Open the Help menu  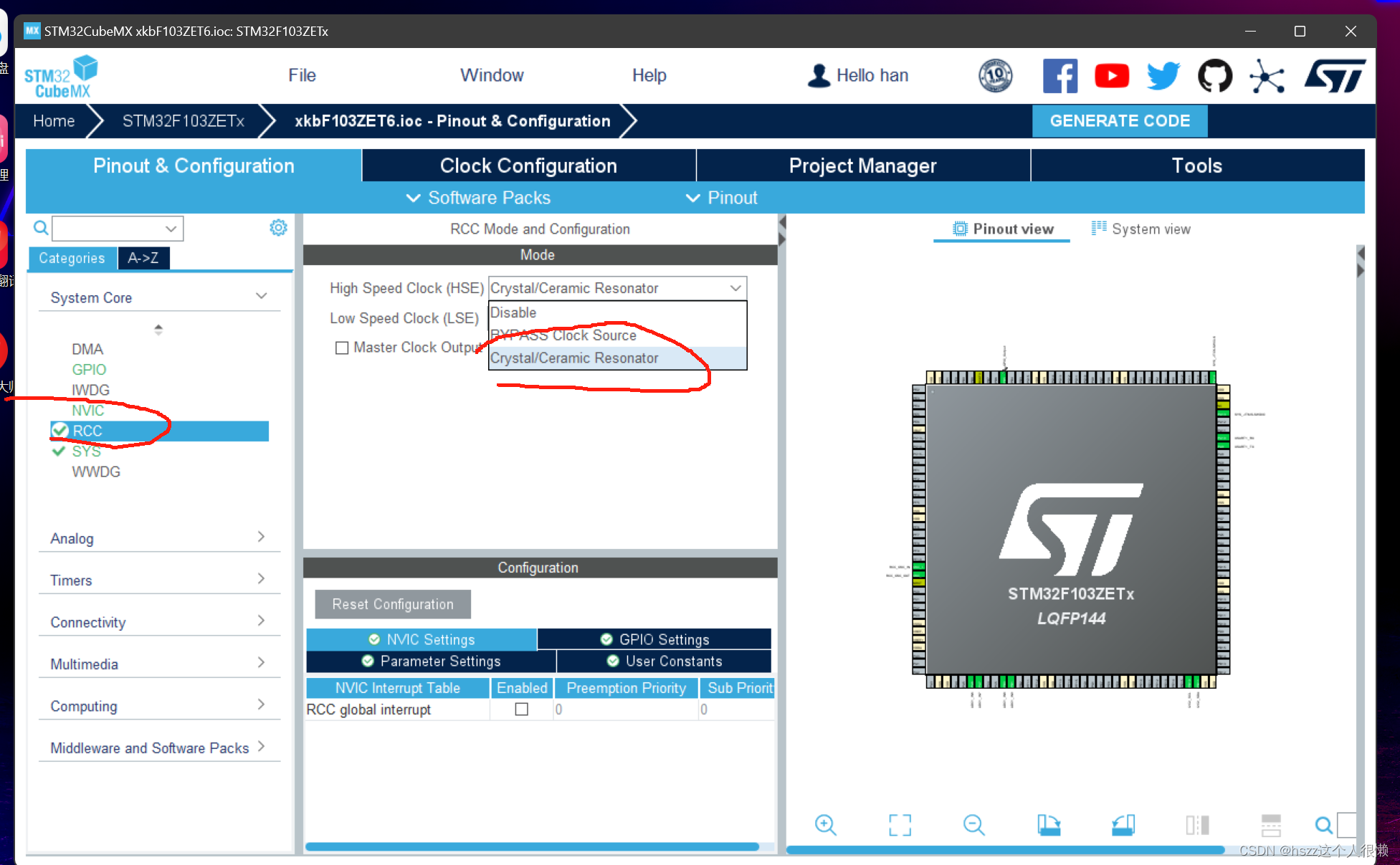(649, 75)
